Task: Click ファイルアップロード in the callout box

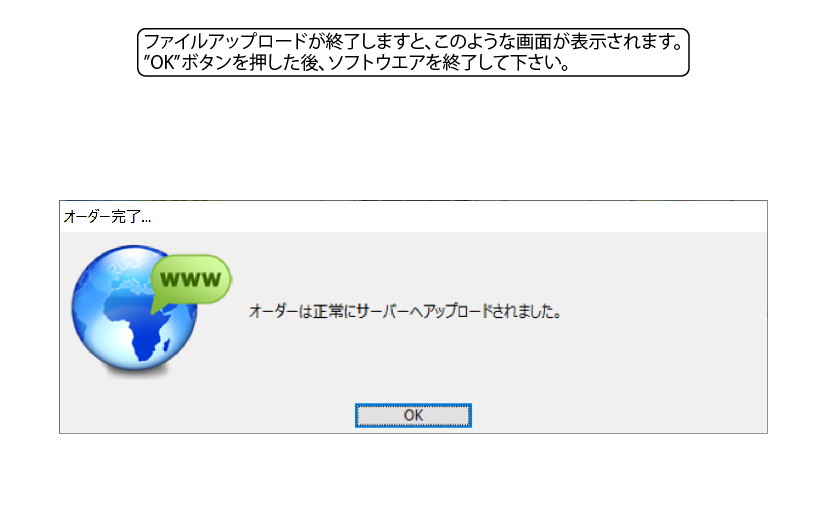Action: pos(225,41)
